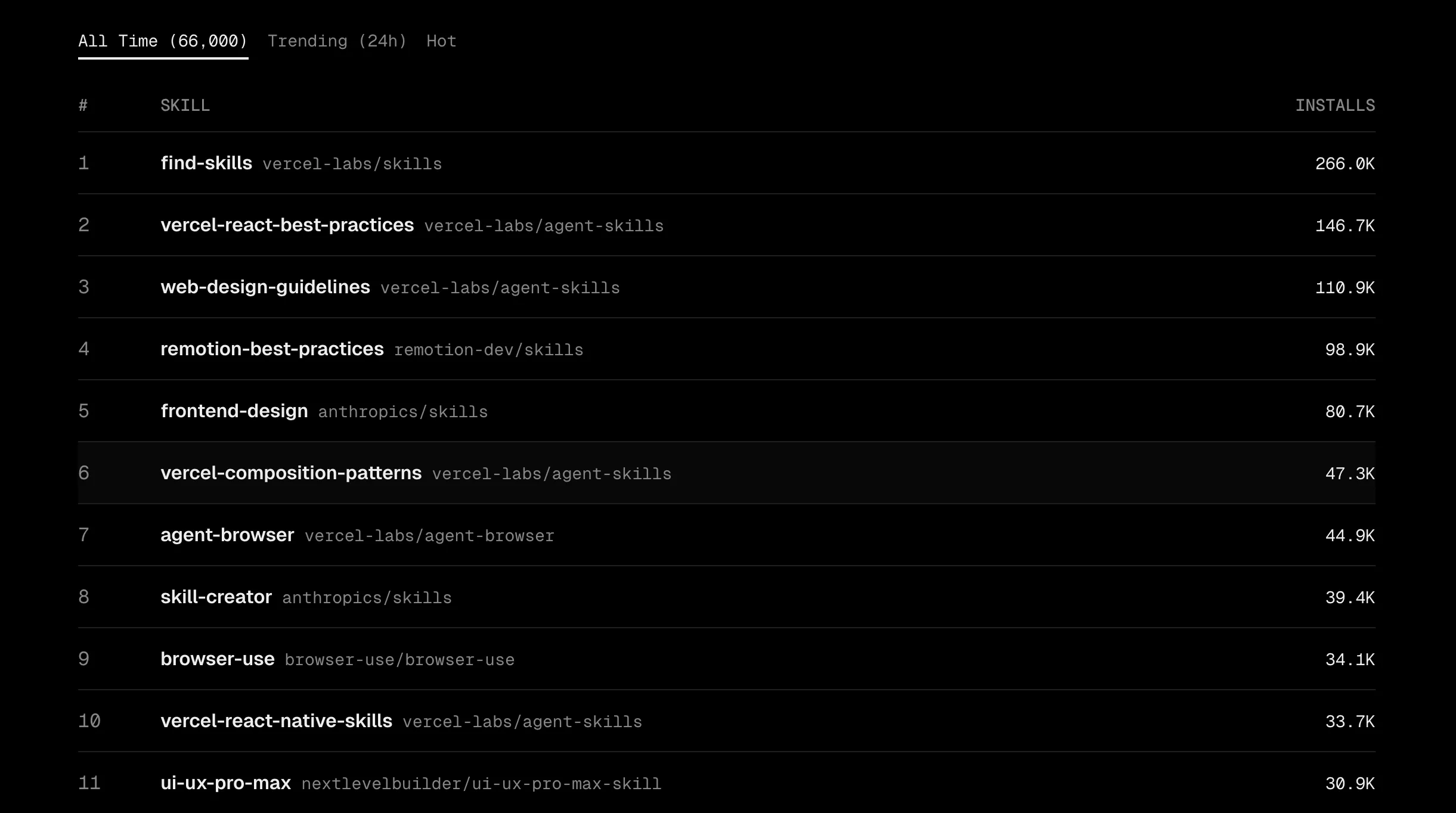Open remotion-best-practices skill entry
The image size is (1456, 813).
272,349
